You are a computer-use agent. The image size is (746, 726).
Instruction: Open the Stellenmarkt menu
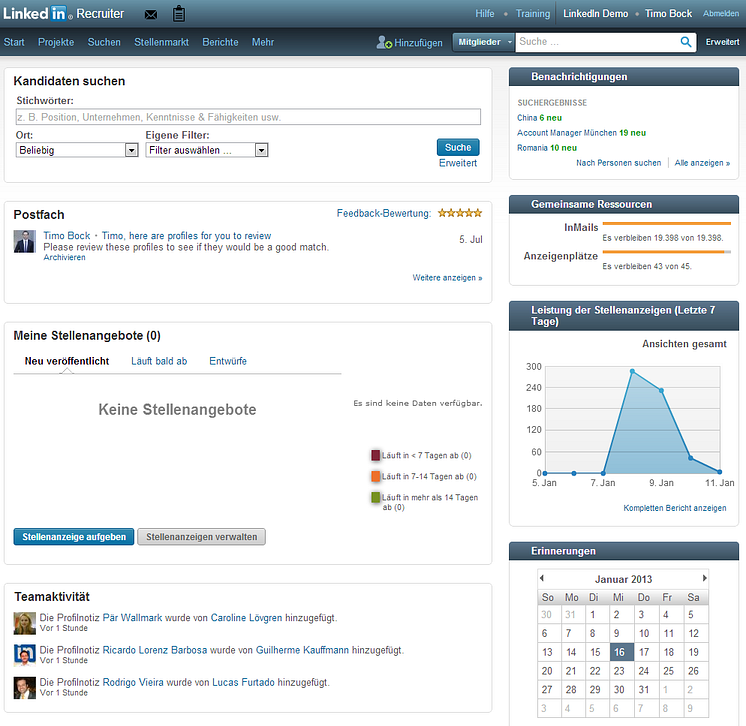[161, 42]
